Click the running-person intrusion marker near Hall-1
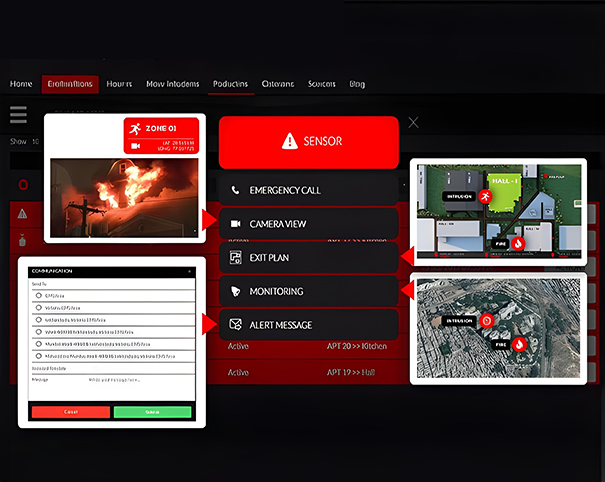The width and height of the screenshot is (605, 482). (485, 198)
